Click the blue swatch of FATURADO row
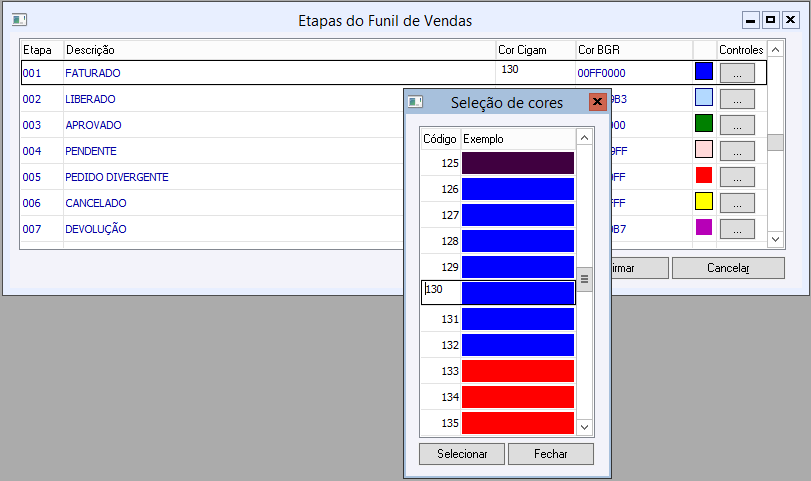811x481 pixels. coord(704,71)
